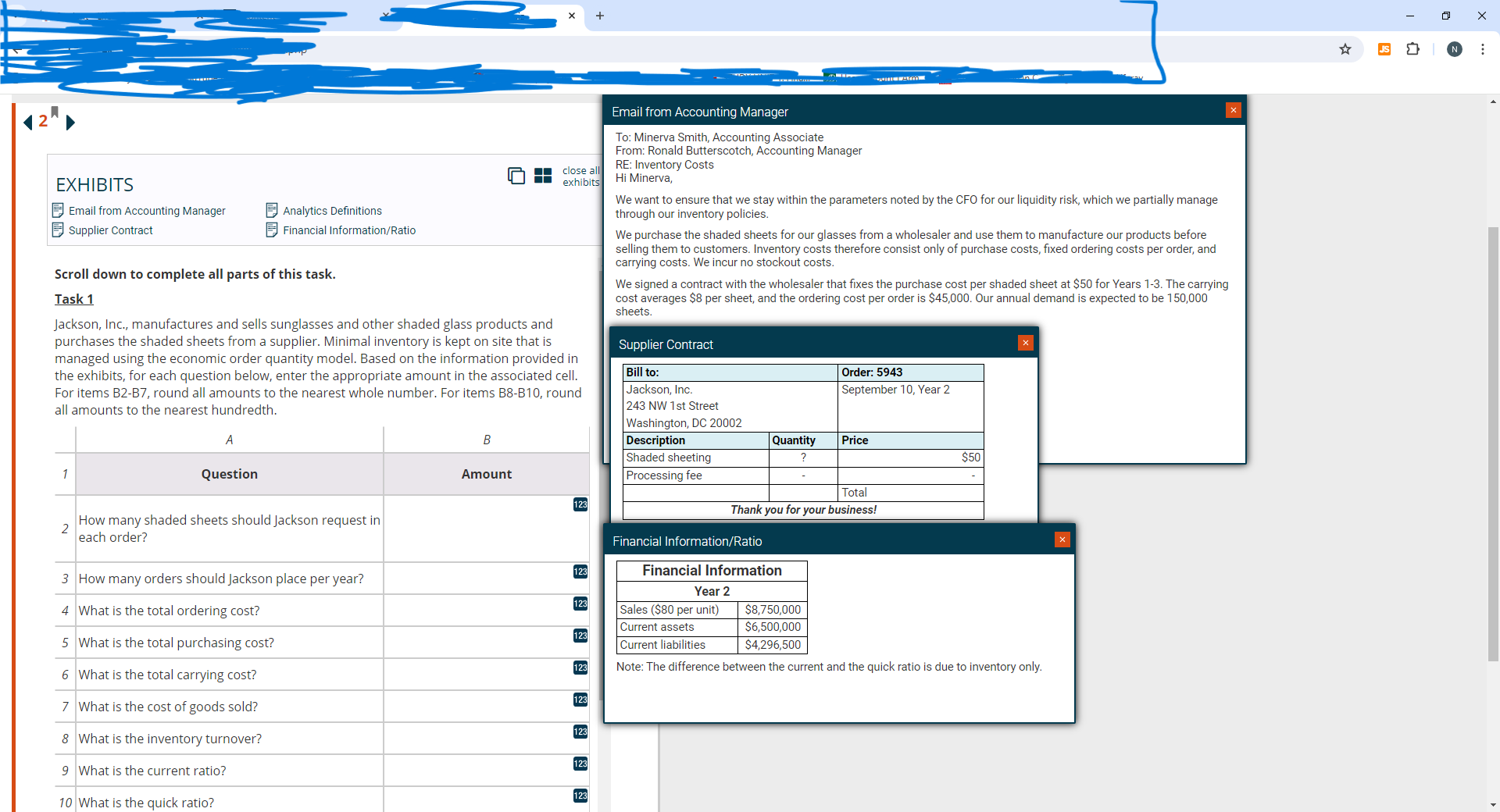Click the close all exhibits link

pyautogui.click(x=580, y=176)
